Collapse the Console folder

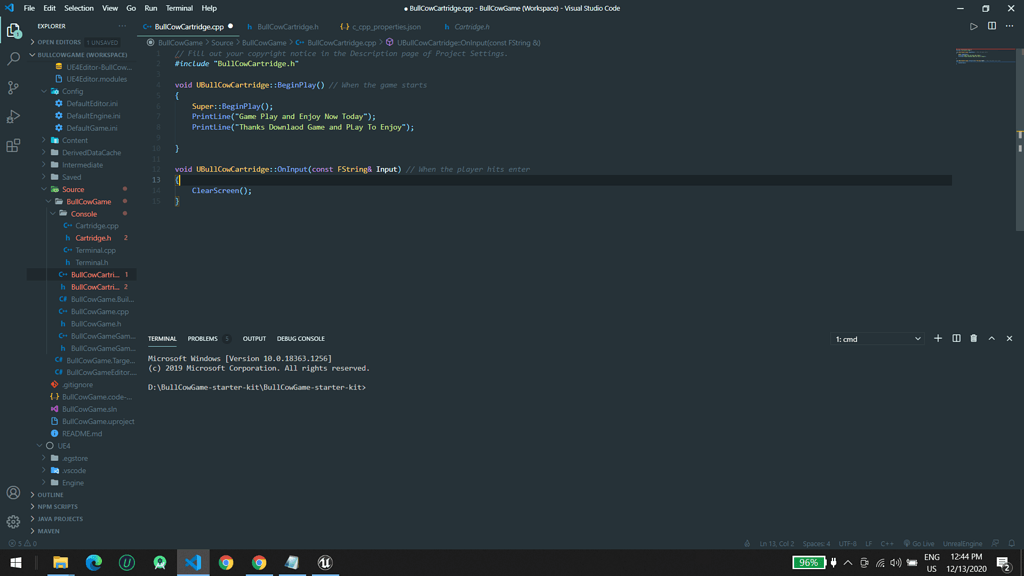pos(84,214)
